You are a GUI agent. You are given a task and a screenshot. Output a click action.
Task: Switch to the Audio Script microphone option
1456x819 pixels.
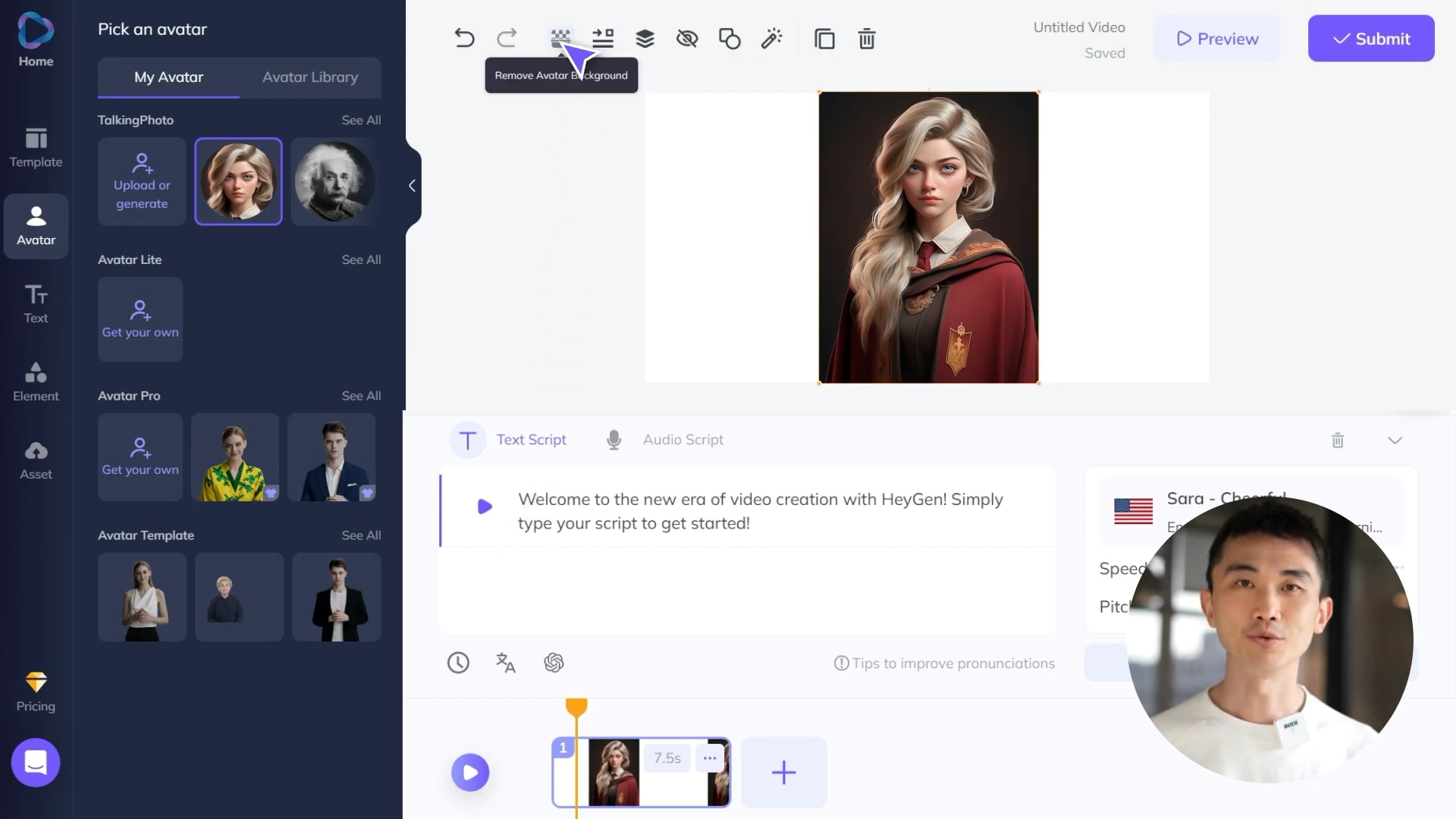click(x=664, y=440)
